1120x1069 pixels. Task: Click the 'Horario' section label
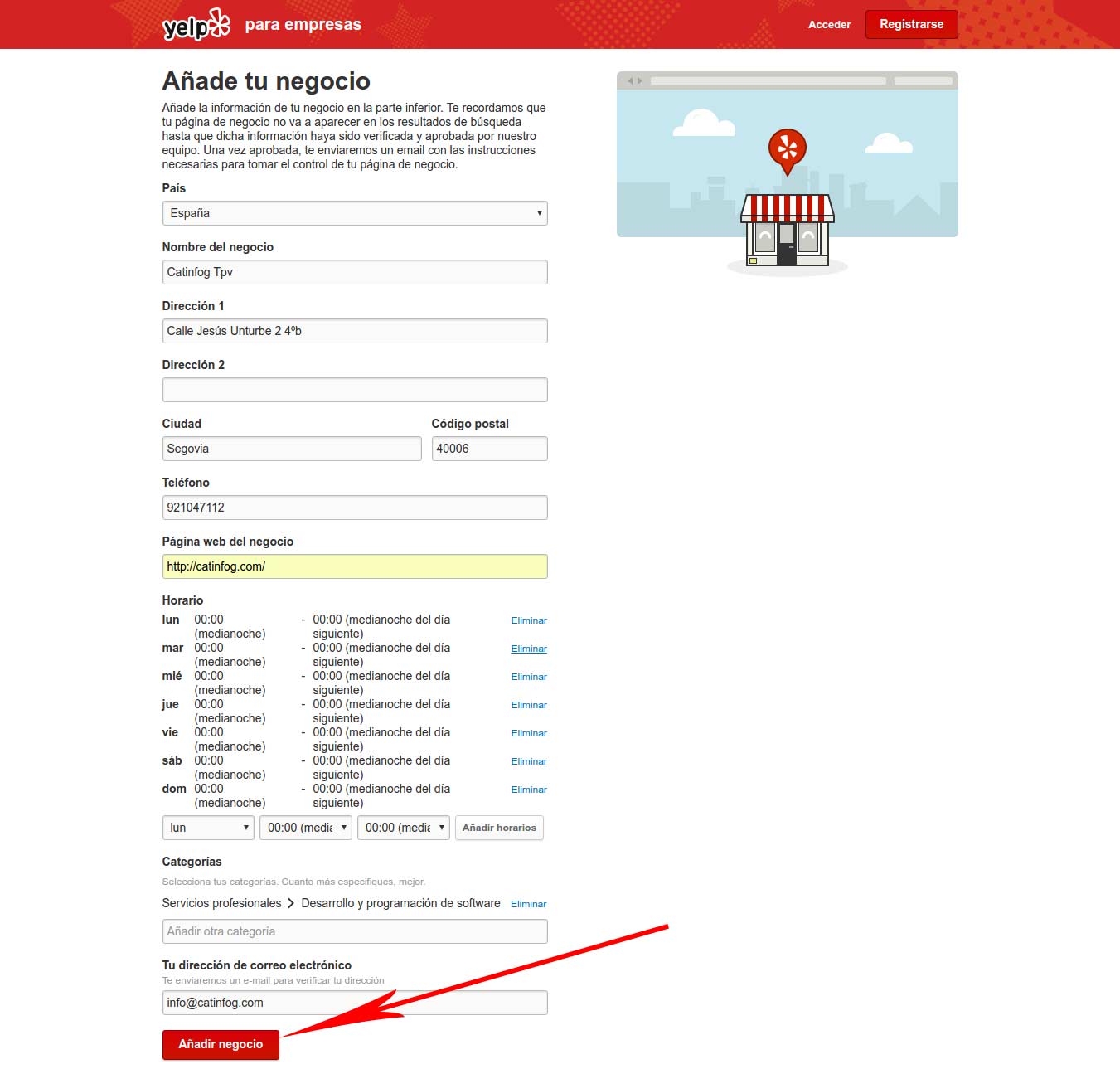coord(182,600)
